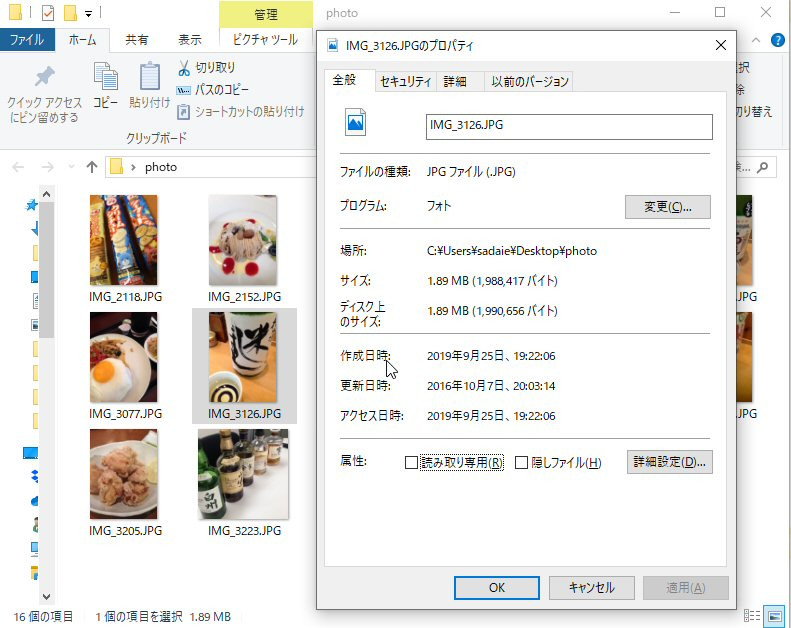The height and width of the screenshot is (628, 791).
Task: Click the Copy (コピー) ribbon icon
Action: [x=106, y=76]
